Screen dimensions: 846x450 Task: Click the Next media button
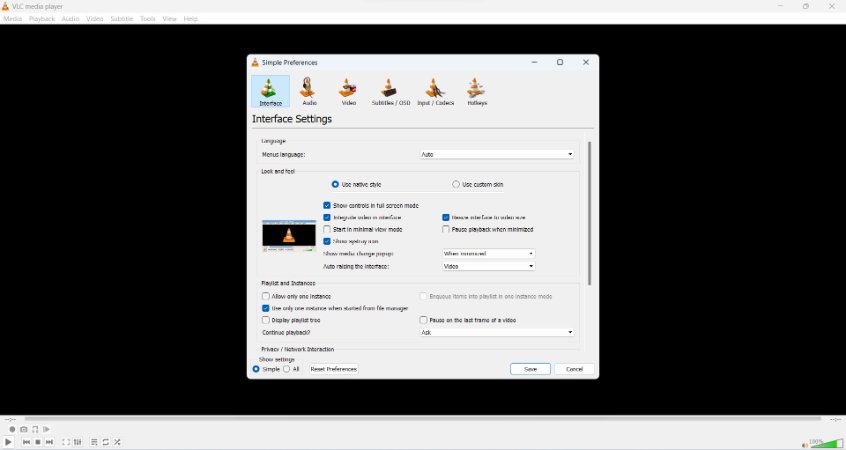click(49, 442)
